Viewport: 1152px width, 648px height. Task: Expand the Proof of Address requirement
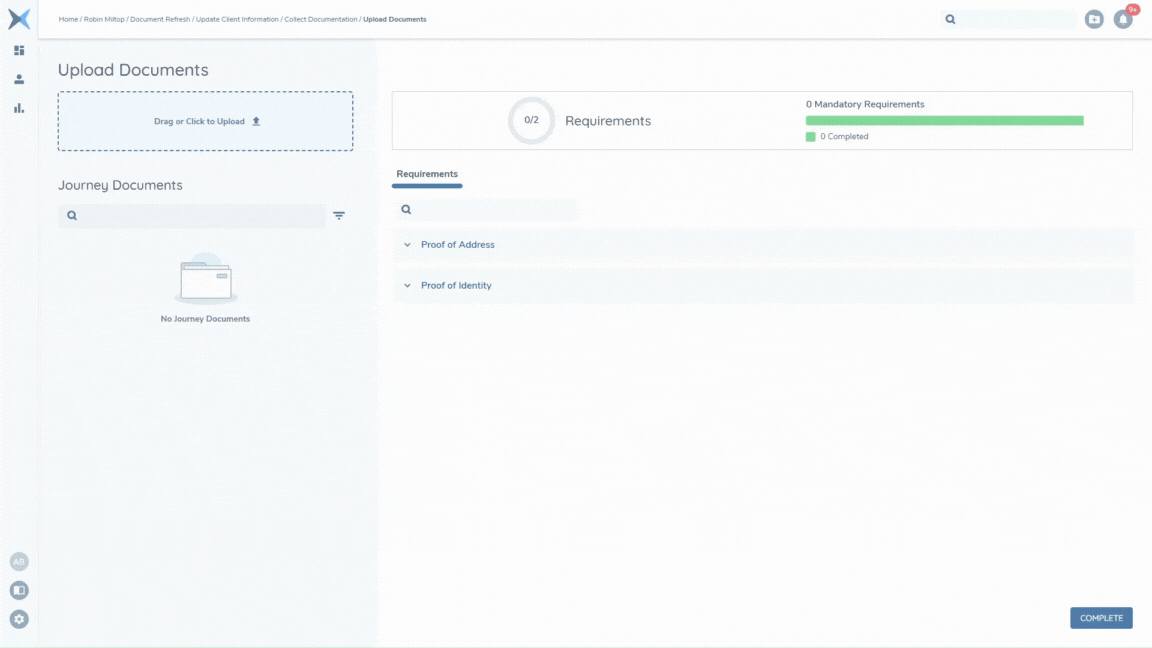[457, 245]
